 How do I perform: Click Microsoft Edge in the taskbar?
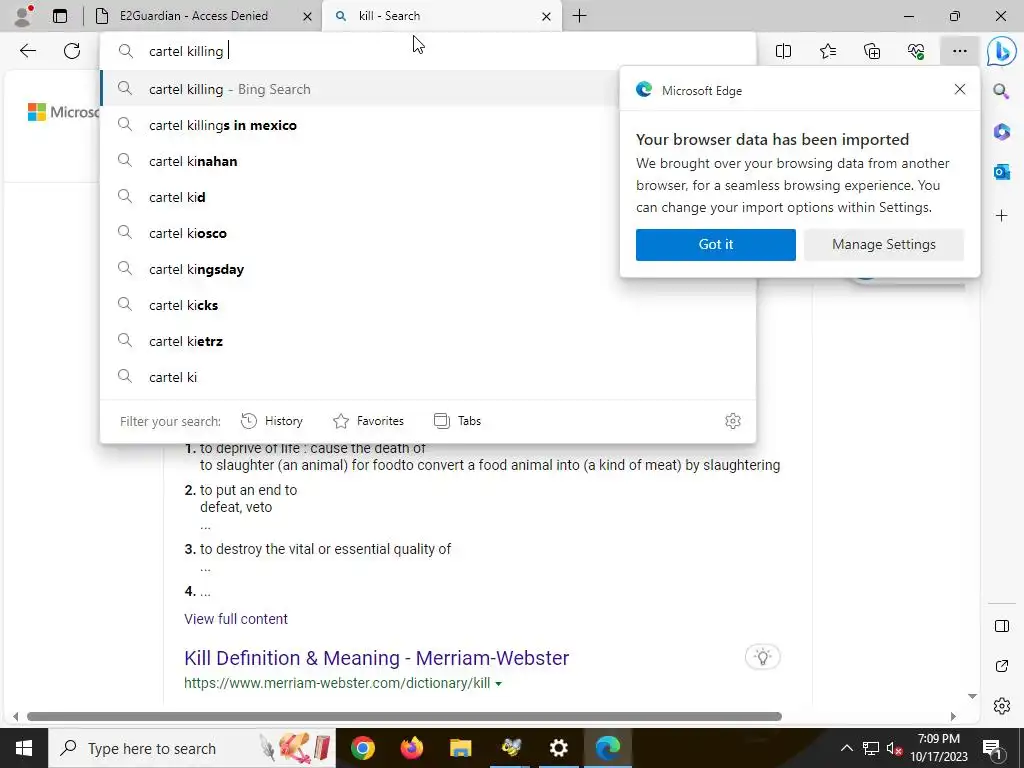coord(607,748)
